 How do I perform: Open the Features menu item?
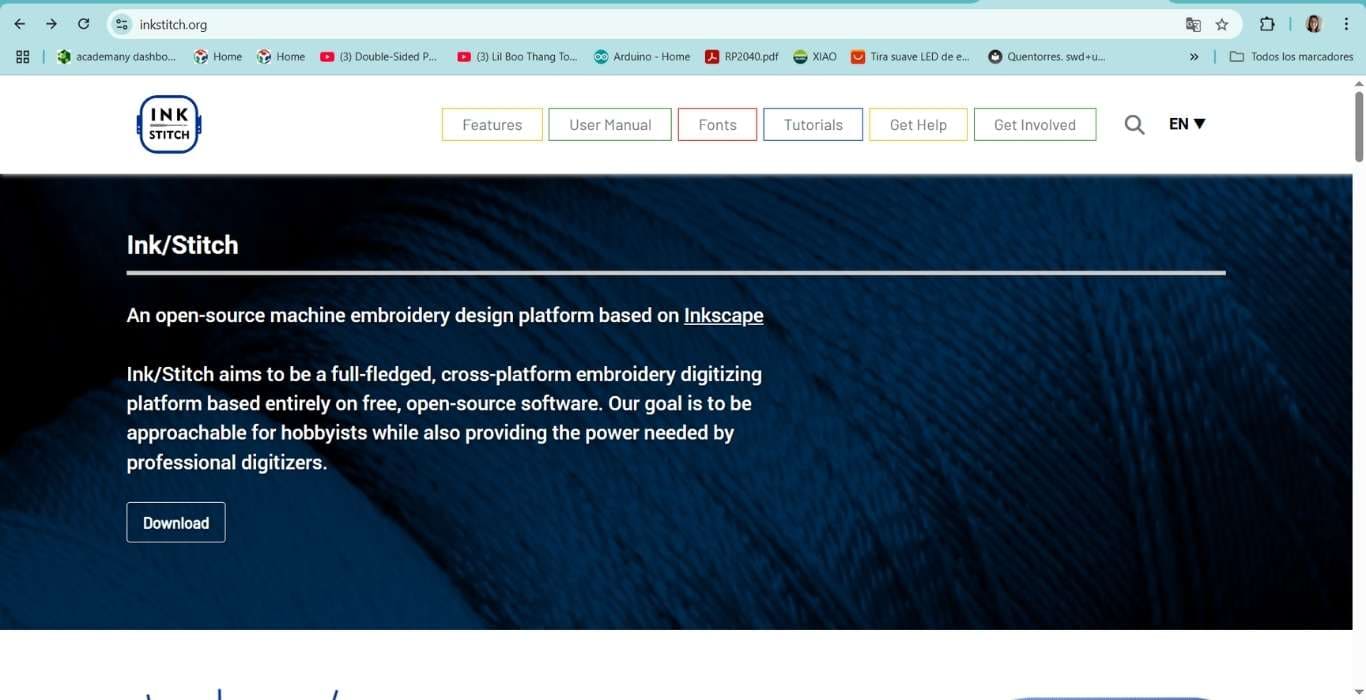(492, 125)
